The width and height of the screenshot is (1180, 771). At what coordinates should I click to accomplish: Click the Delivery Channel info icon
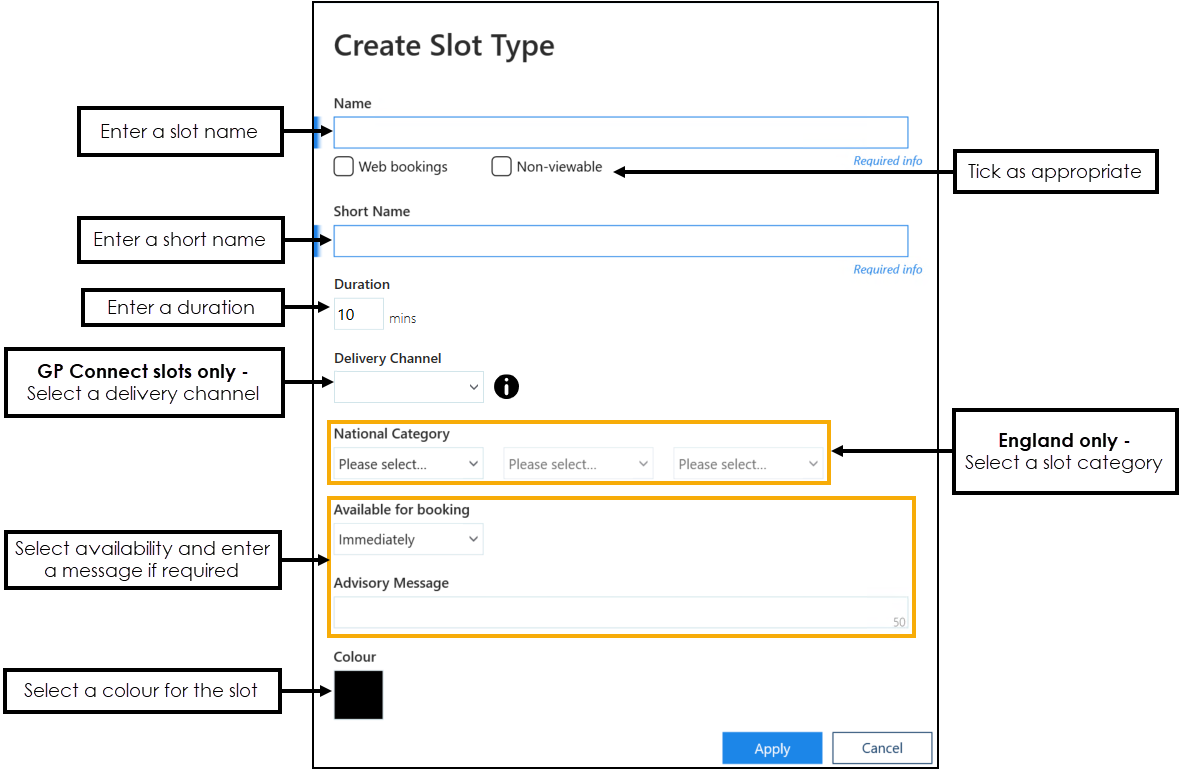point(506,386)
